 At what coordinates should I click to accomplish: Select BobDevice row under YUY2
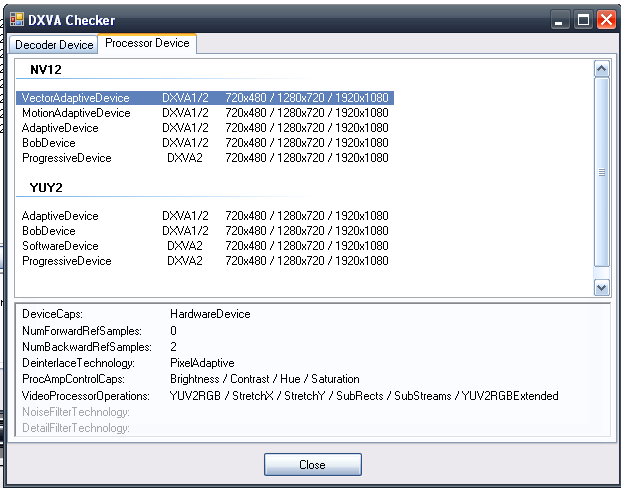[x=205, y=231]
